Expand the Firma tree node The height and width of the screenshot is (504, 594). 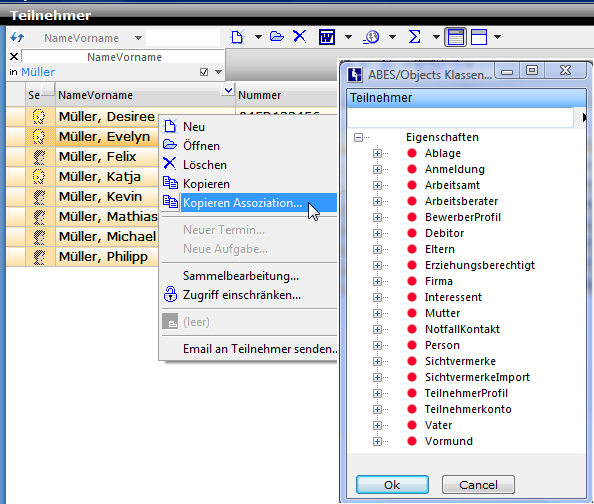pyautogui.click(x=377, y=281)
